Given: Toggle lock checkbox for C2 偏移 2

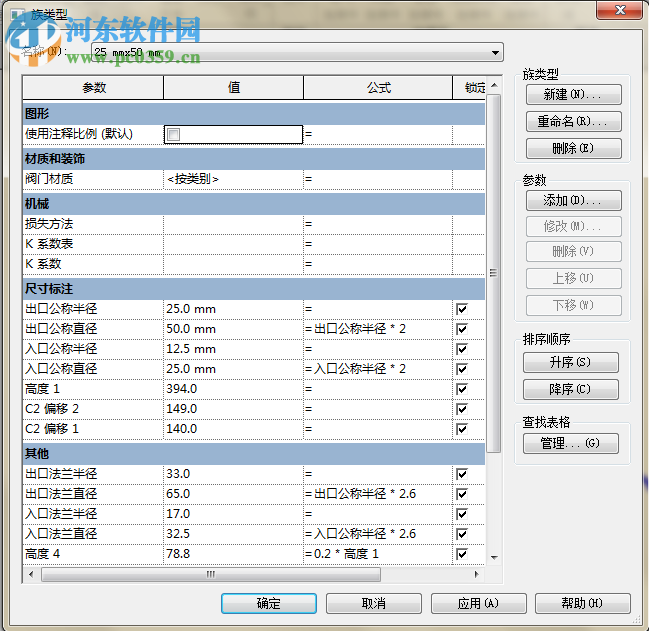Looking at the screenshot, I should coord(462,409).
